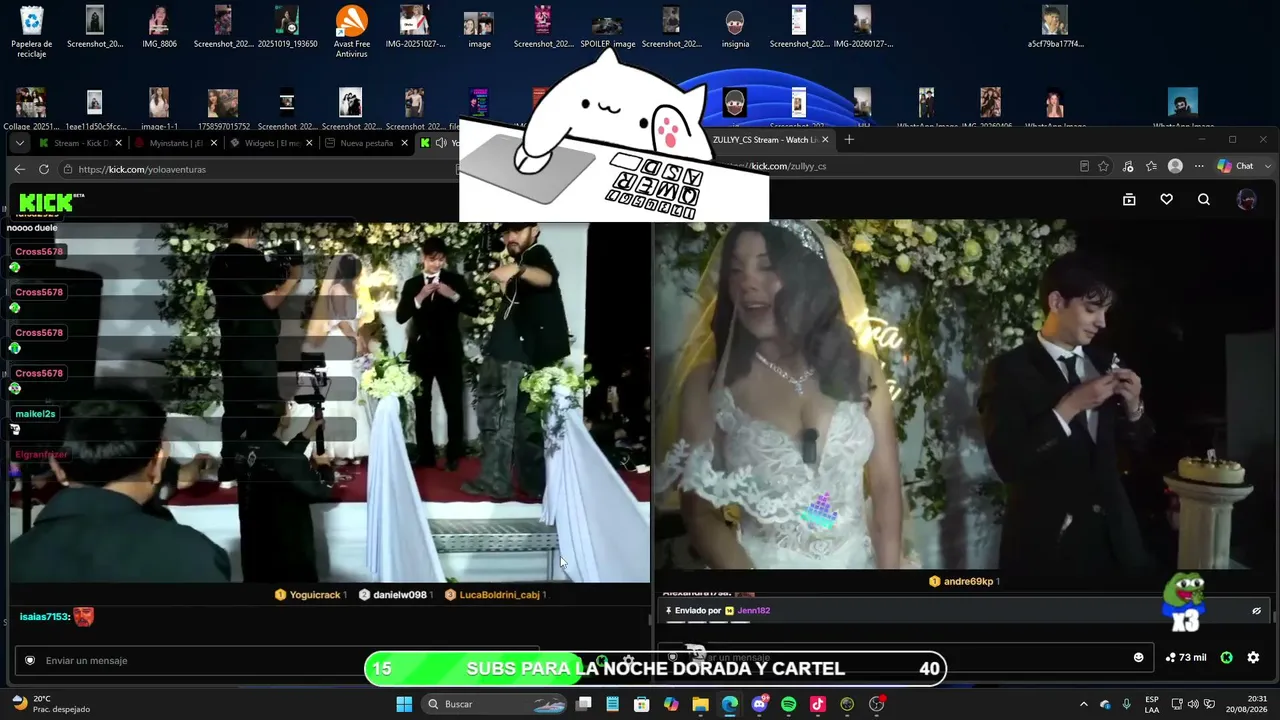Close the Myinstants tab
This screenshot has width=1280, height=720.
pos(213,143)
